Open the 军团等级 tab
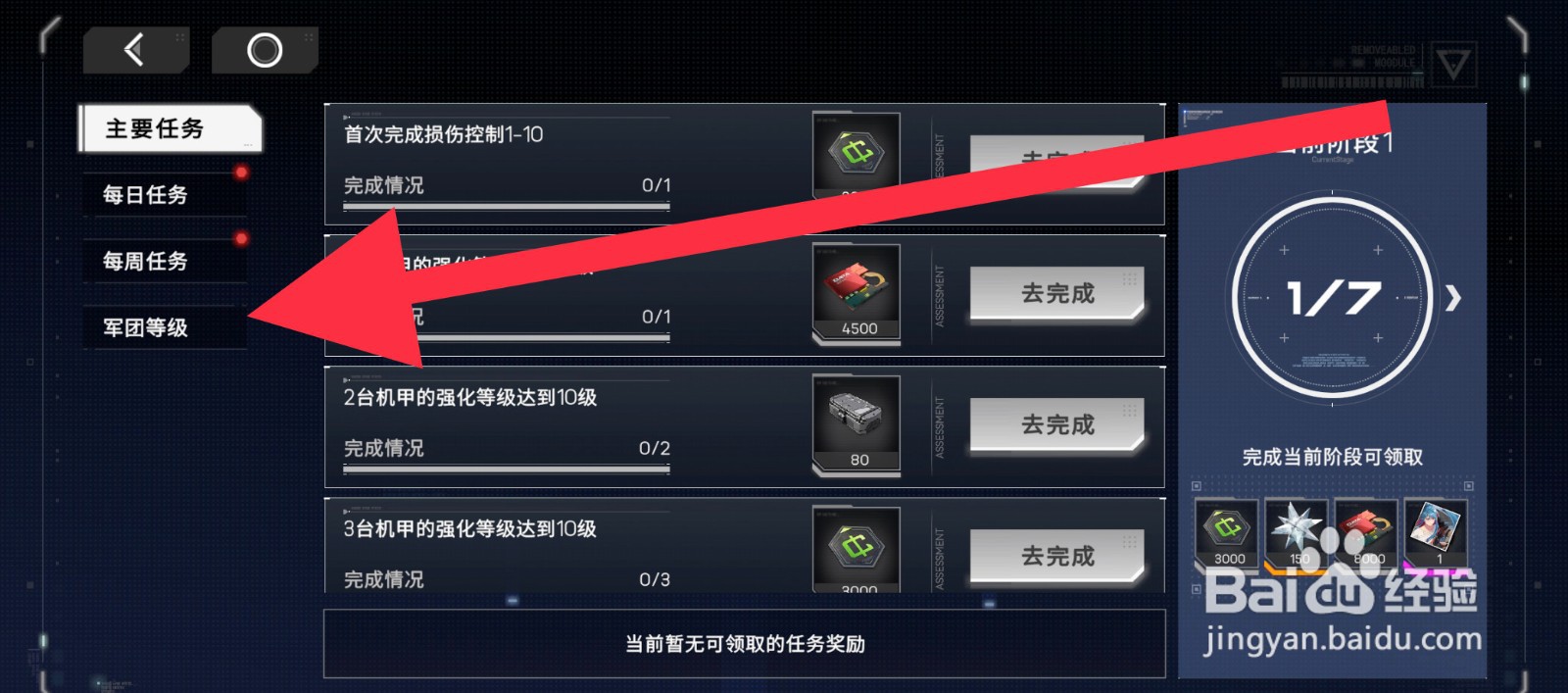This screenshot has height=693, width=1568. pyautogui.click(x=165, y=327)
